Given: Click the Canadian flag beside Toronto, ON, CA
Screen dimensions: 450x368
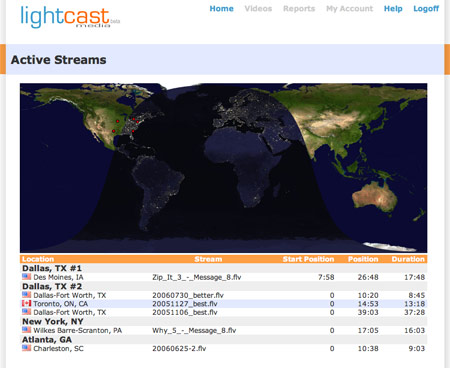Looking at the screenshot, I should click(26, 303).
